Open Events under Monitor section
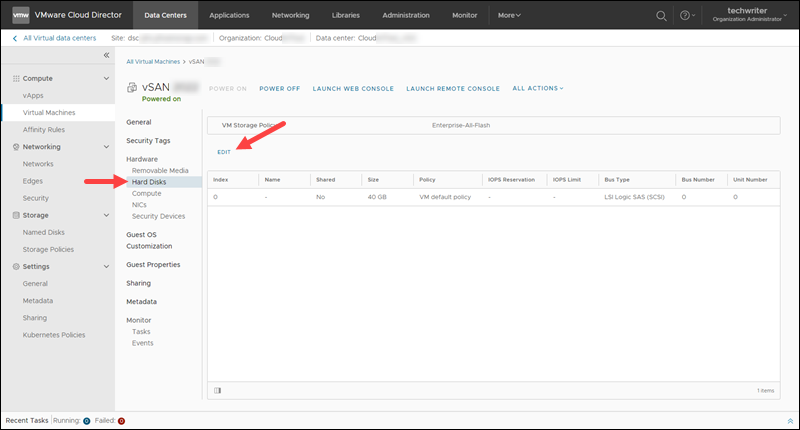The height and width of the screenshot is (430, 800). click(x=142, y=343)
